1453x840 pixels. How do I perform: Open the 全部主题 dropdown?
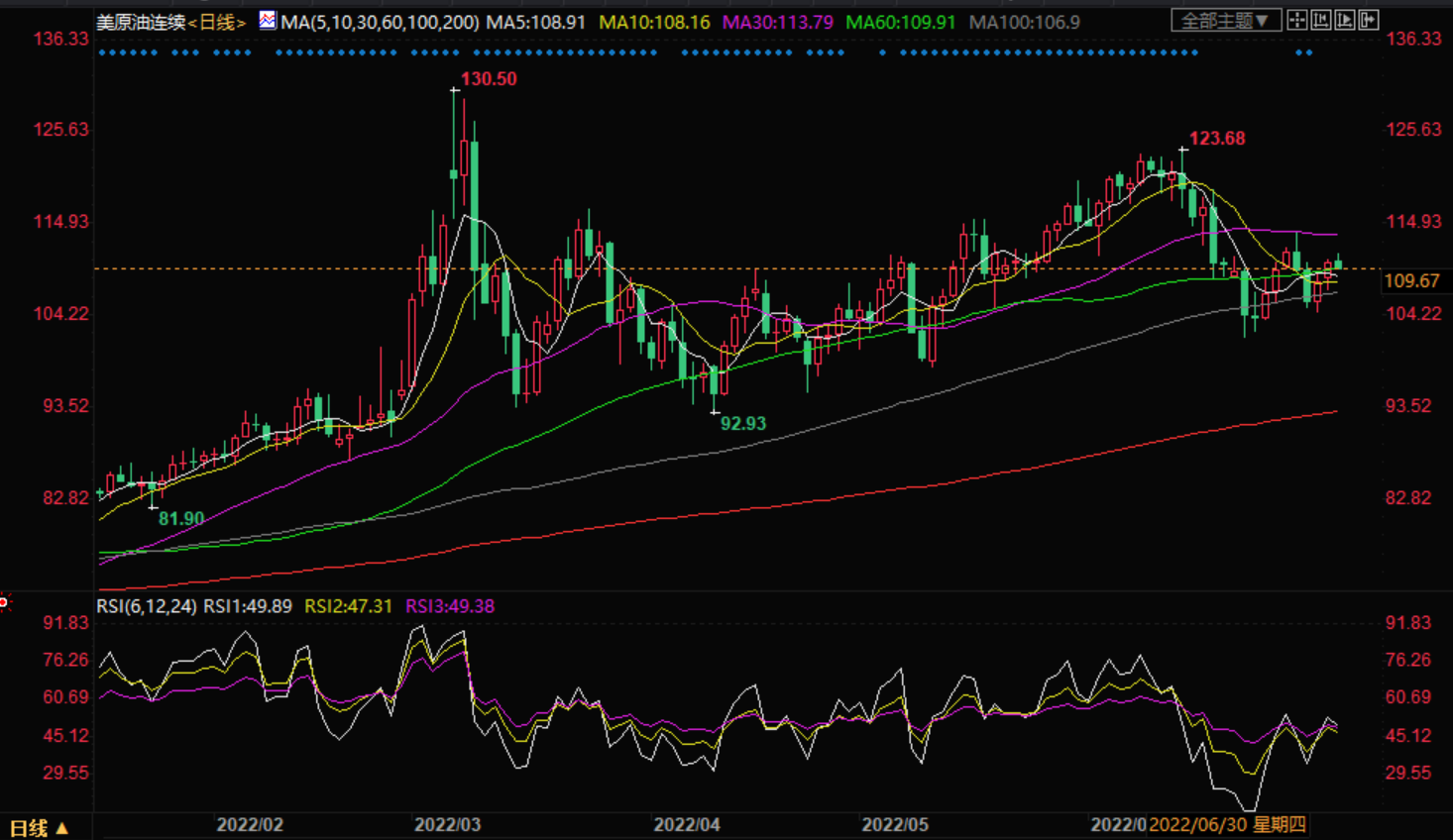(1225, 21)
